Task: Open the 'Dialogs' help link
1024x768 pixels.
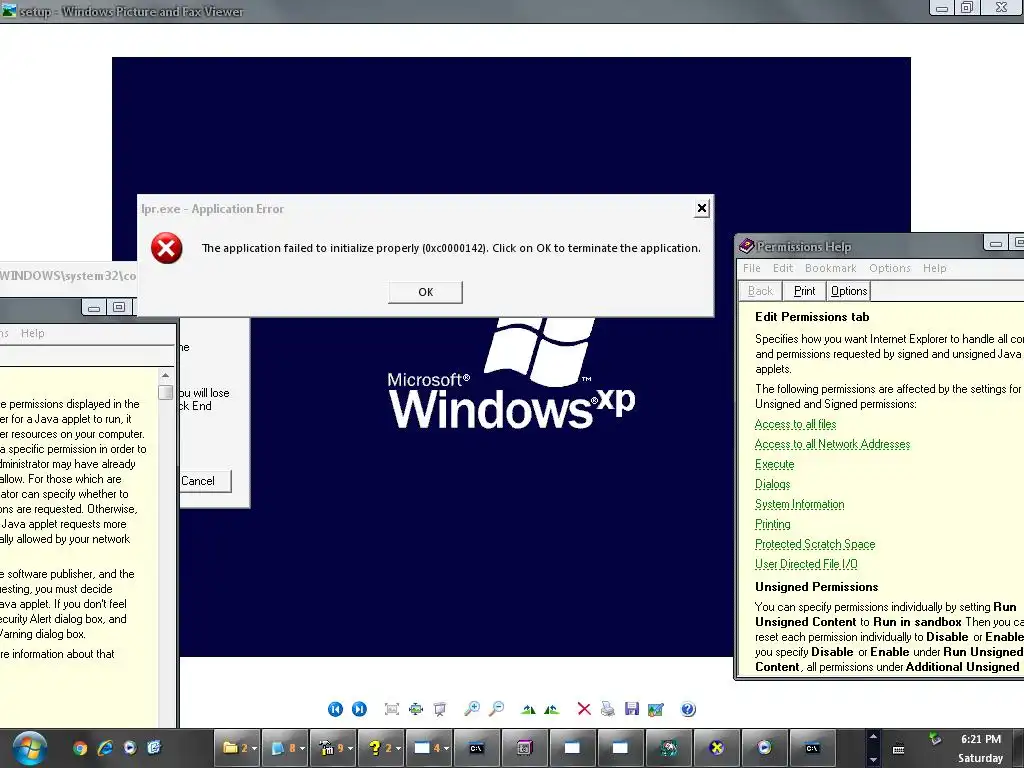Action: pos(773,485)
